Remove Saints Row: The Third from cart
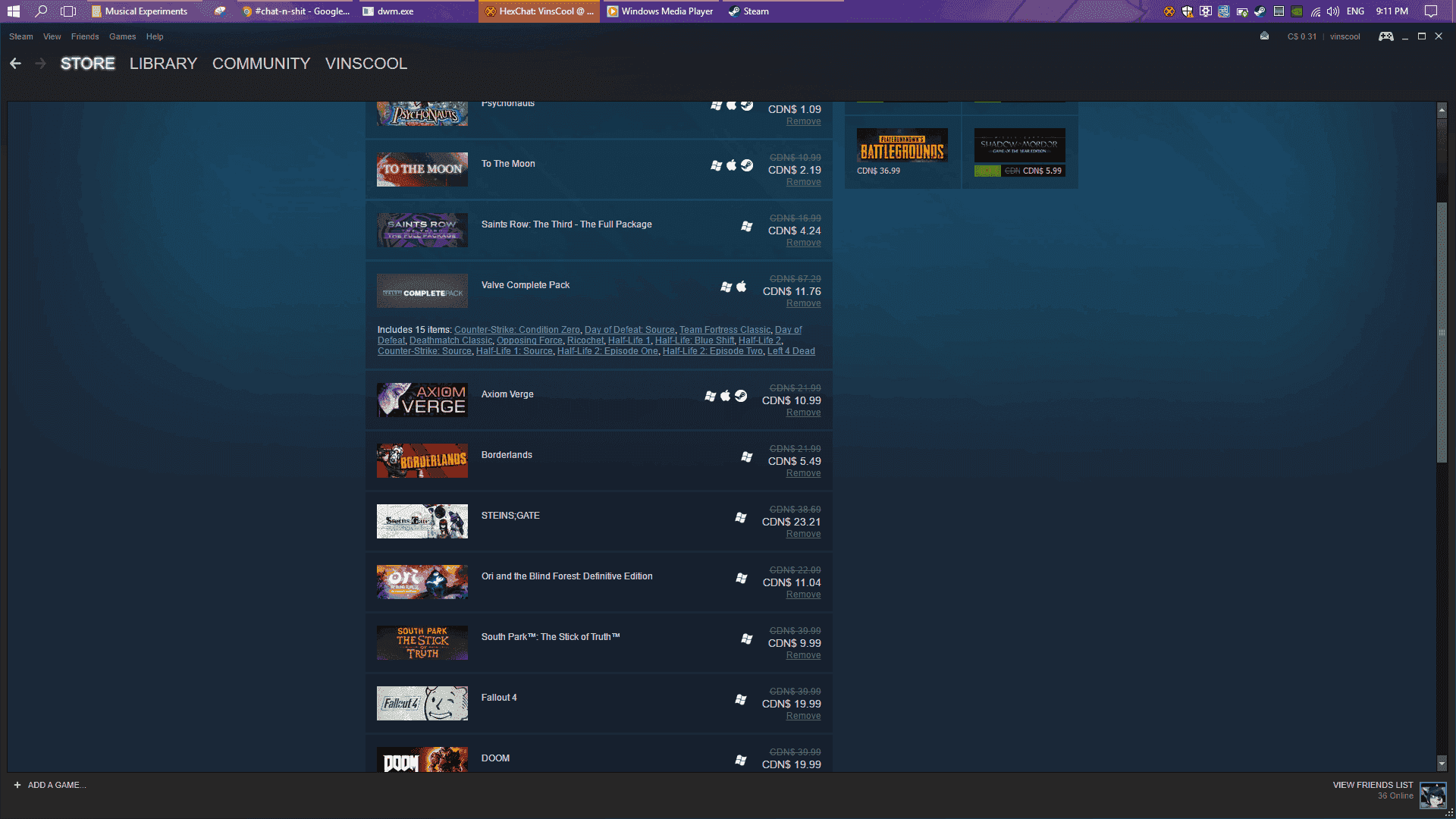Screen dimensions: 1456x819 (804, 243)
